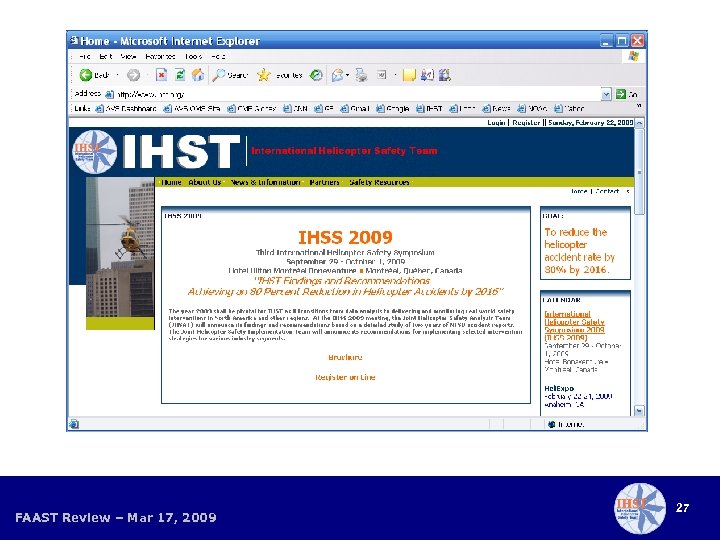The image size is (720, 540).
Task: Click the IHST logo in slide footer
Action: [x=640, y=508]
